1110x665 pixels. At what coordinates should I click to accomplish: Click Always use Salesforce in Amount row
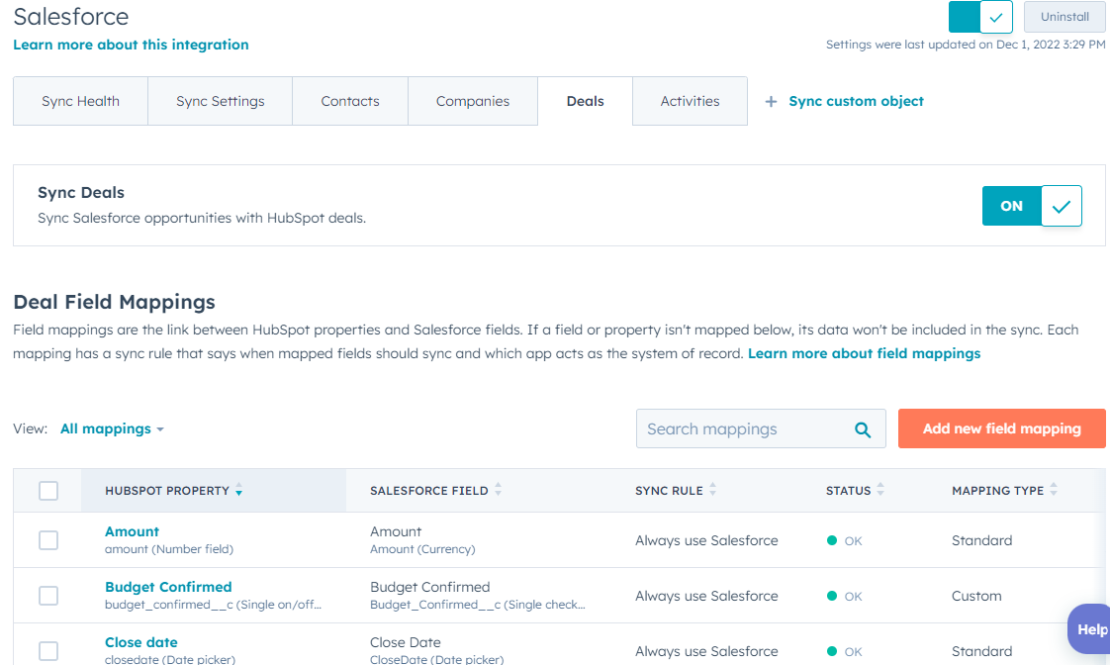(706, 540)
